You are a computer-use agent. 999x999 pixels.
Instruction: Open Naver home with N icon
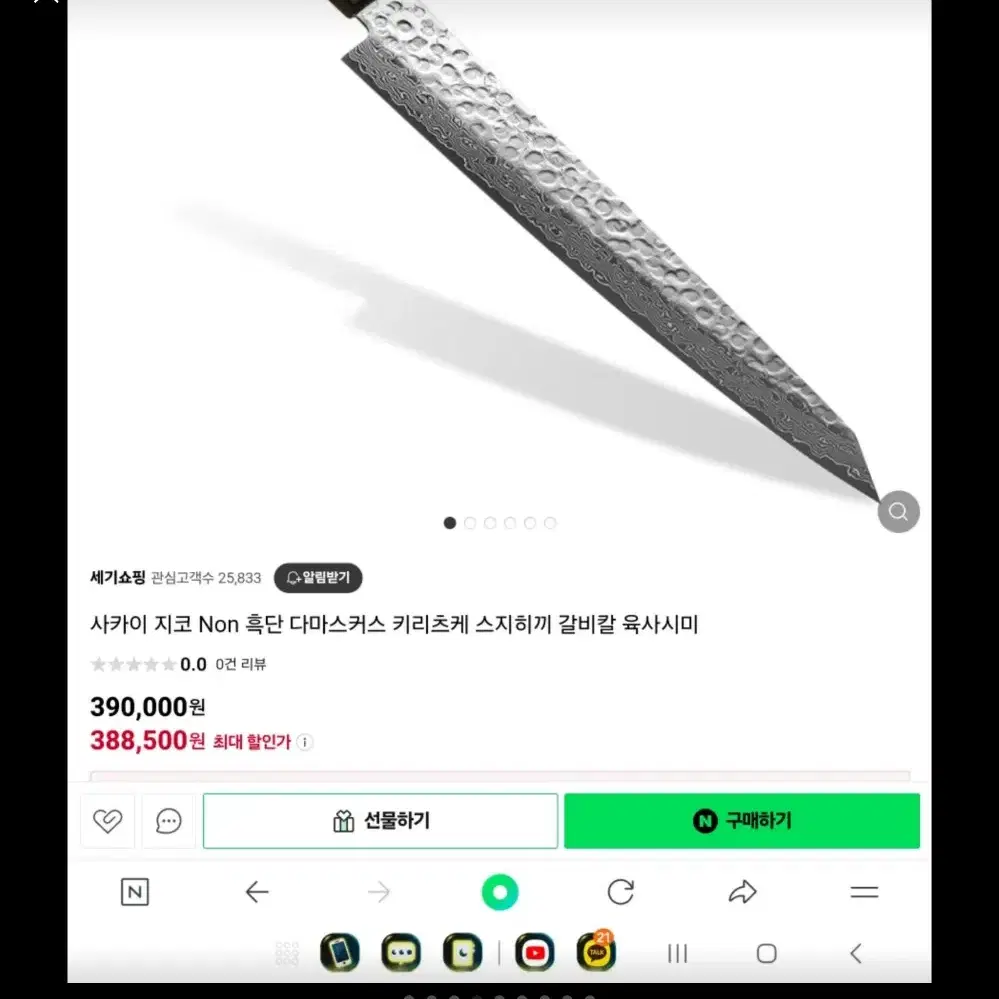click(134, 891)
